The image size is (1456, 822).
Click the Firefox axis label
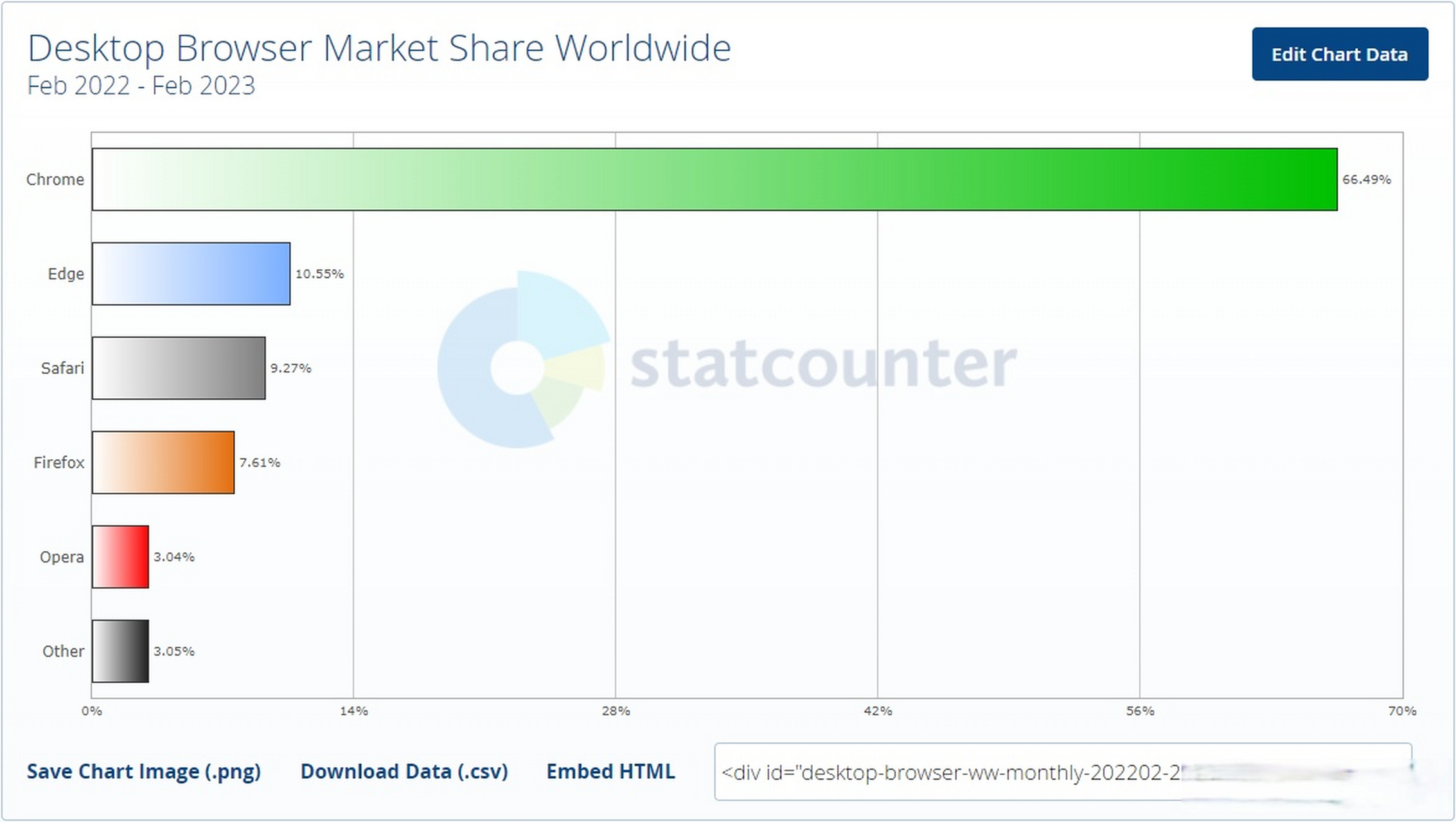click(x=58, y=462)
